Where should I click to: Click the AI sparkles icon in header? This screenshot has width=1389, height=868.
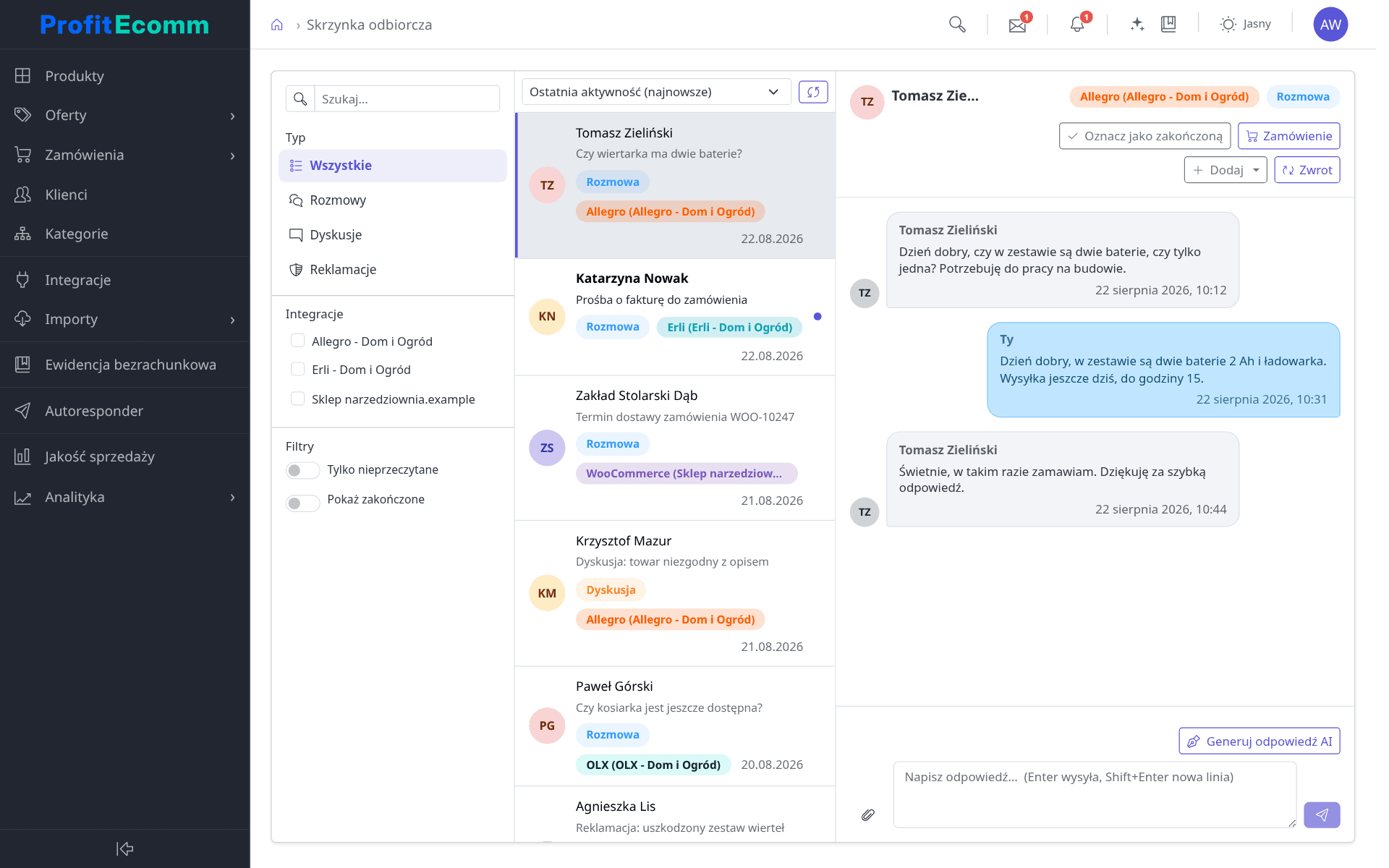click(x=1137, y=25)
